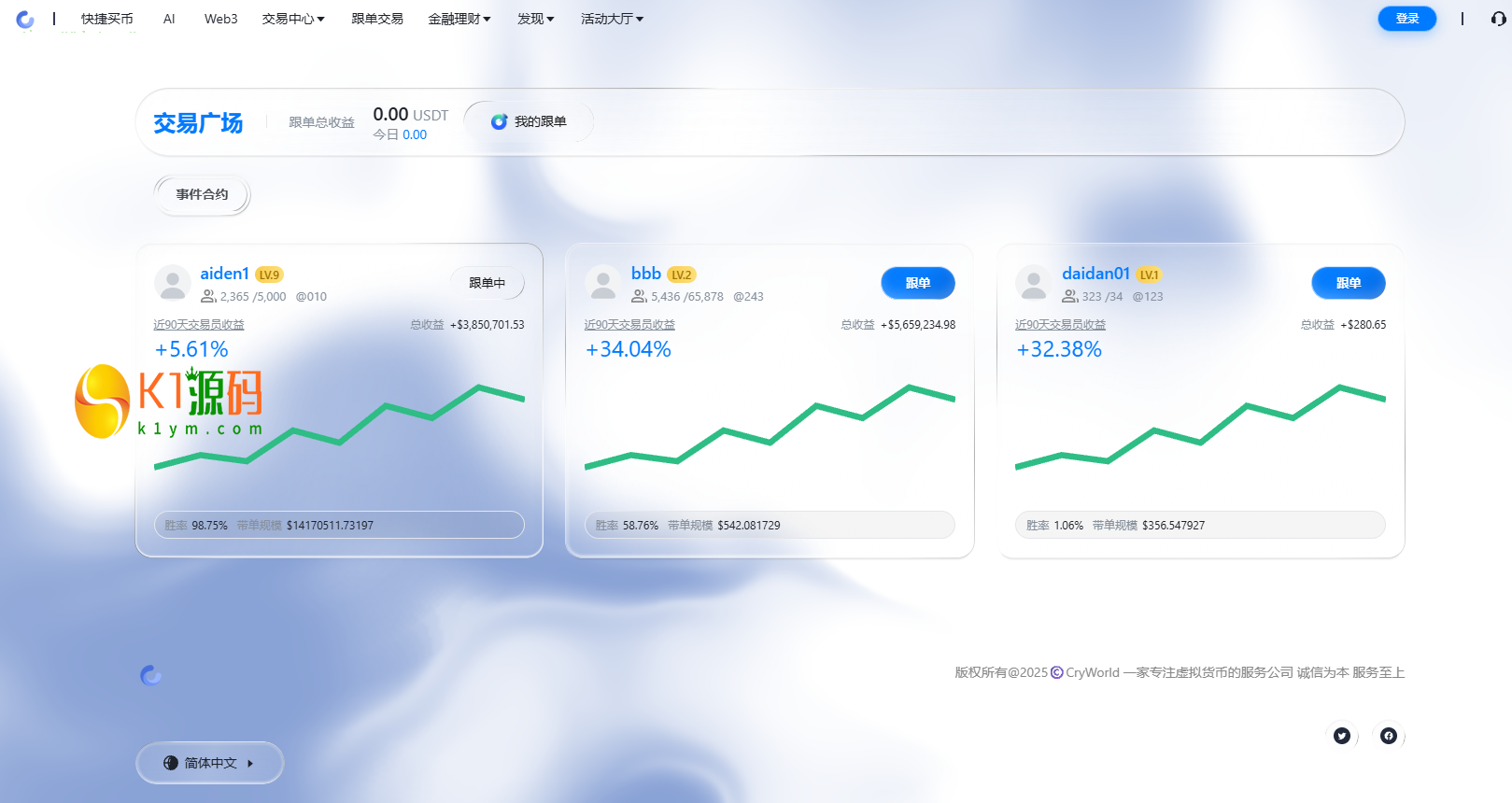Open the 简体中文 language selector
The image size is (1512, 803).
point(210,763)
